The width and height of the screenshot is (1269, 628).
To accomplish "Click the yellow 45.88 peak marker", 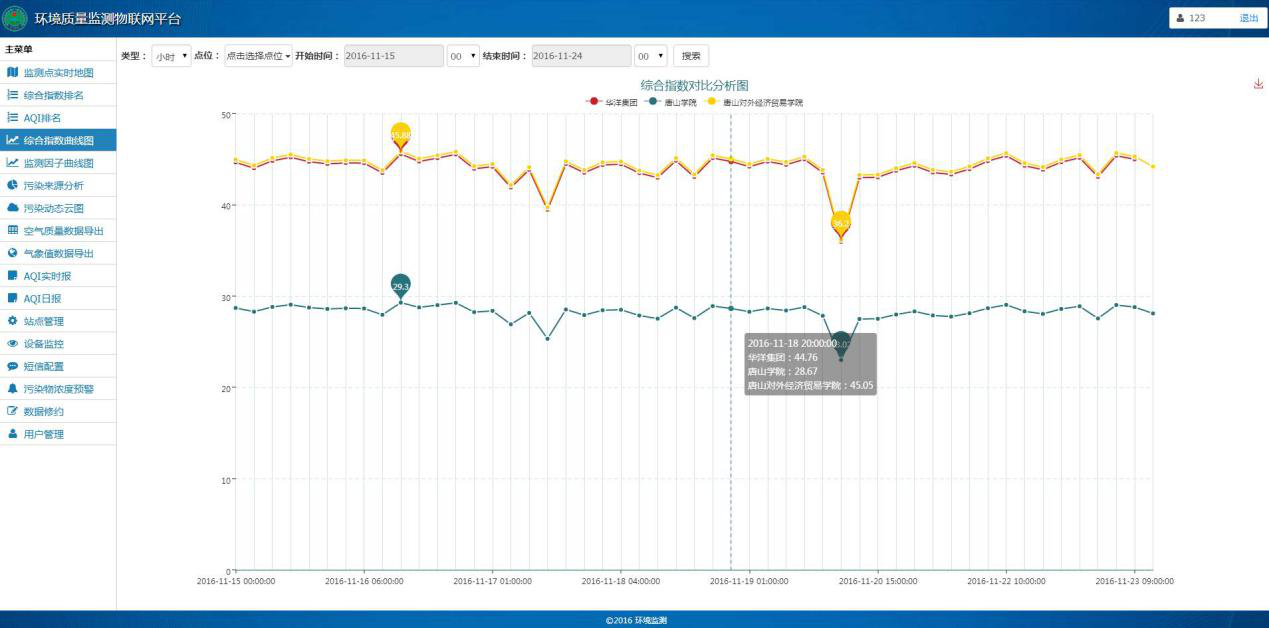I will [401, 134].
